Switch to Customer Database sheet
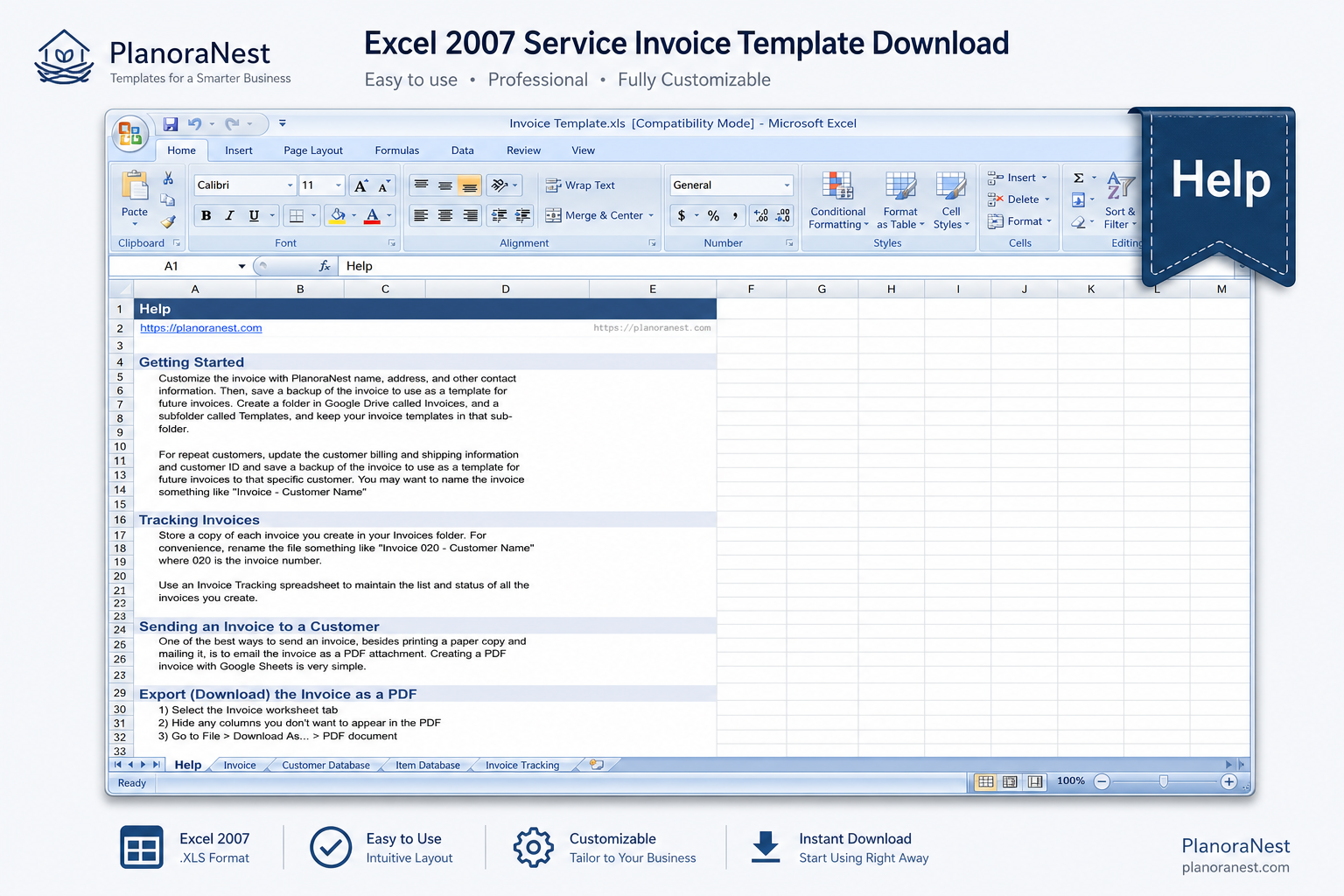Viewport: 1344px width, 896px height. (x=325, y=765)
